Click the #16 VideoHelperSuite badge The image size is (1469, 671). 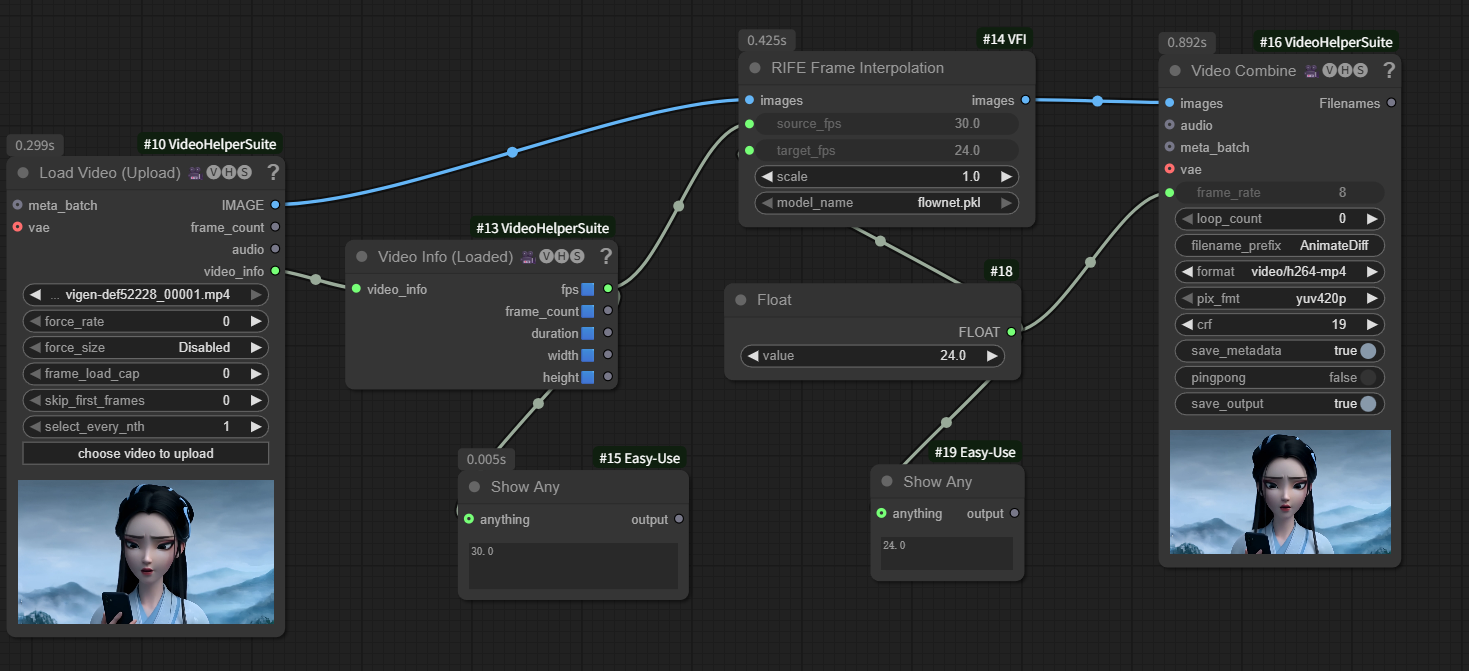pos(1325,42)
